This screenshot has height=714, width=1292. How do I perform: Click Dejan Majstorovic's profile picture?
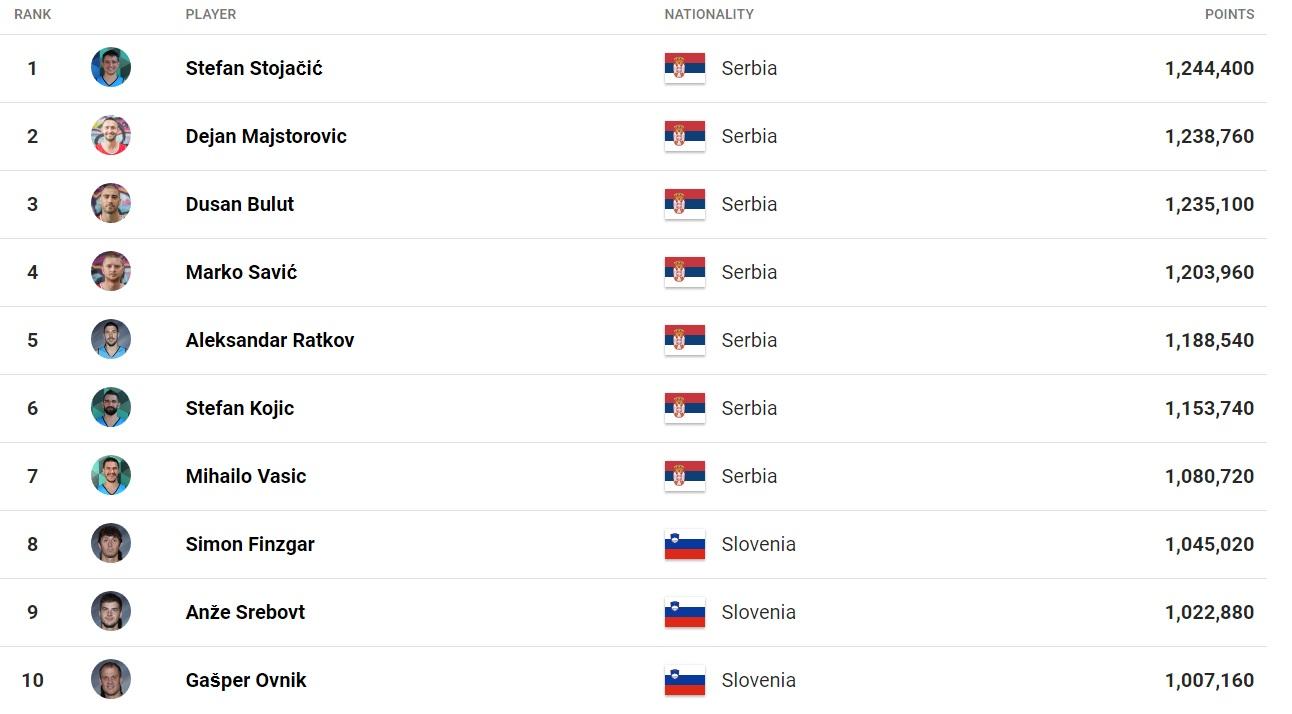pos(111,136)
